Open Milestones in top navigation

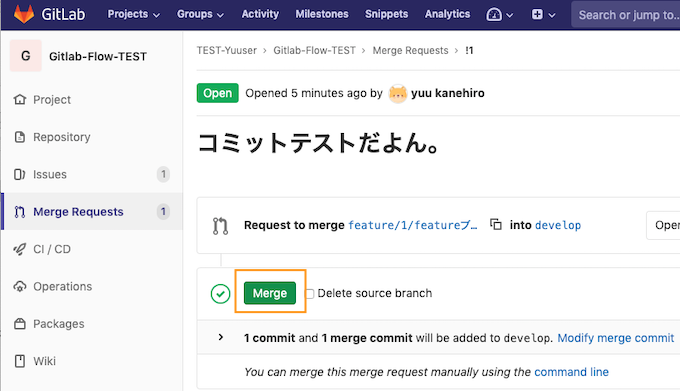pos(322,14)
